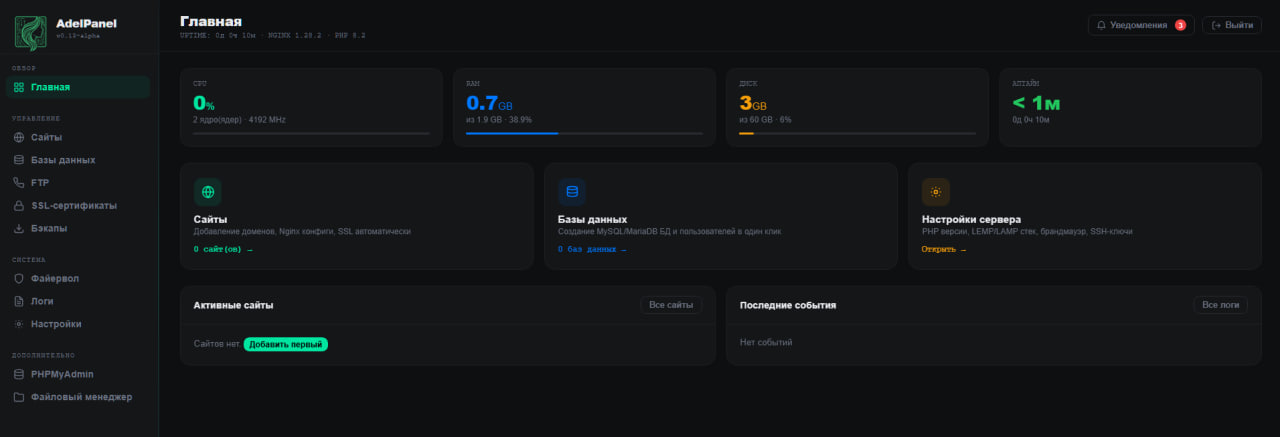
Task: Go to FTP in the sidebar
Action: 40,183
